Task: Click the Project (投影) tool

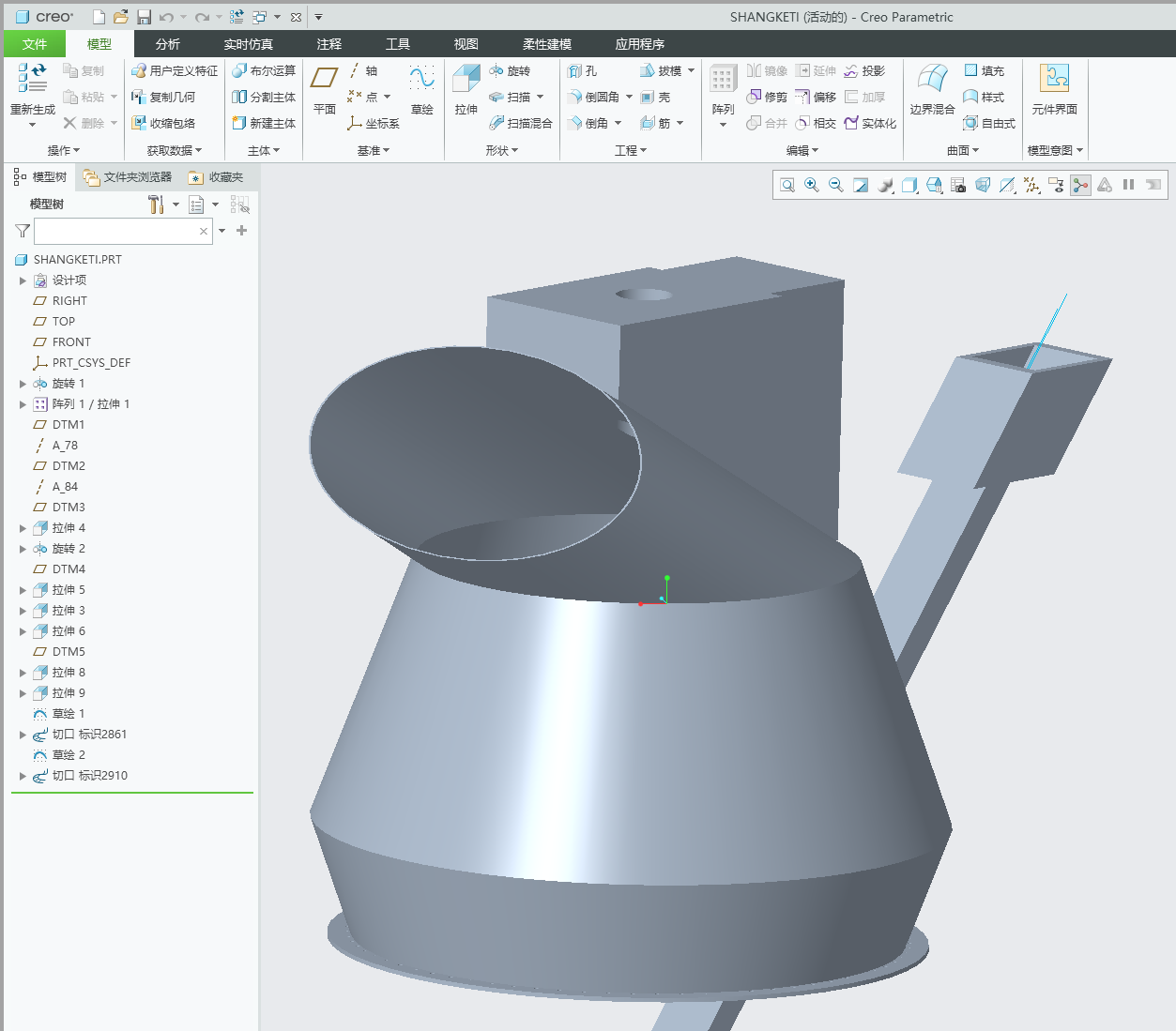Action: click(x=864, y=71)
